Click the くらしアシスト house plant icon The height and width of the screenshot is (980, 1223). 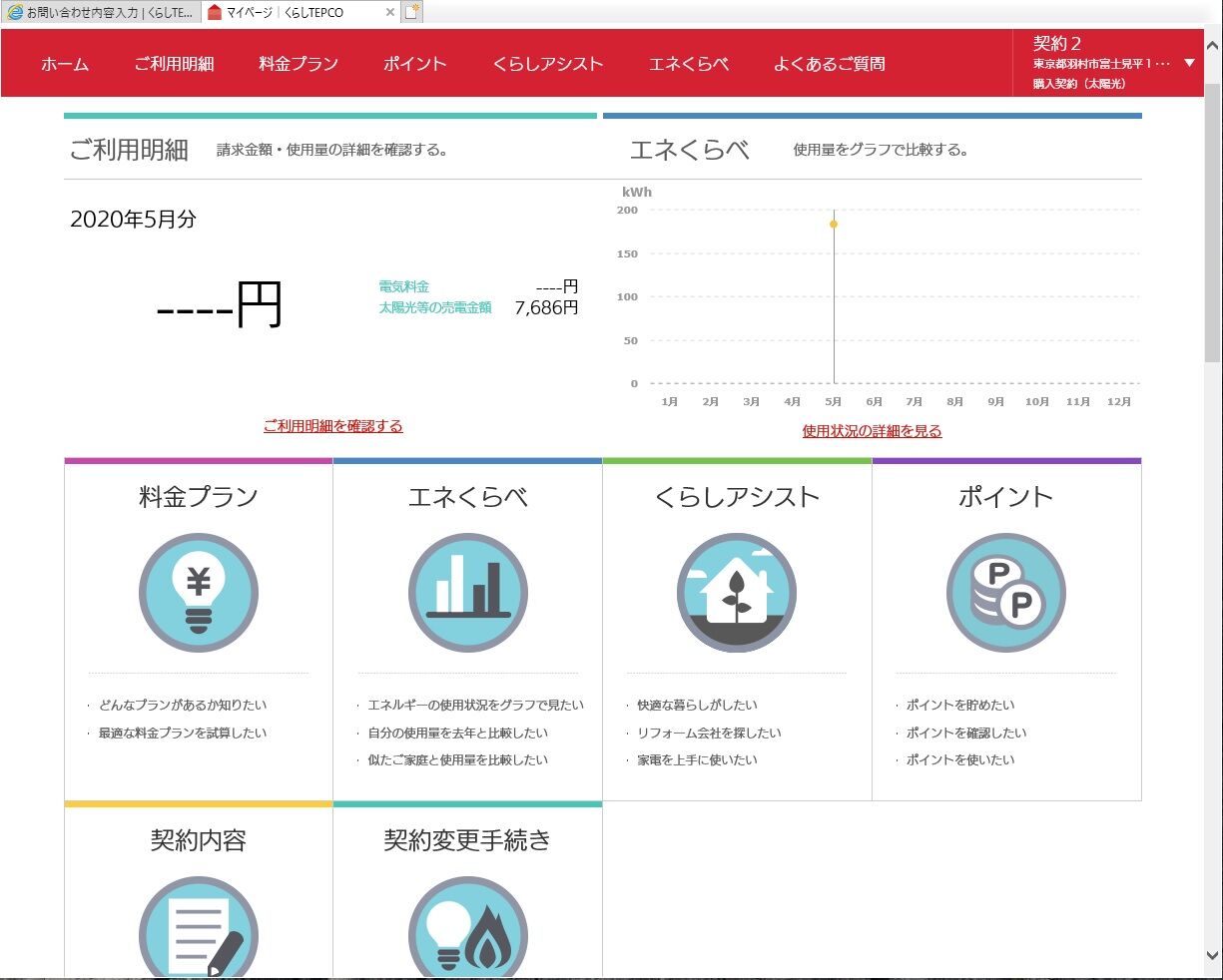[x=737, y=593]
